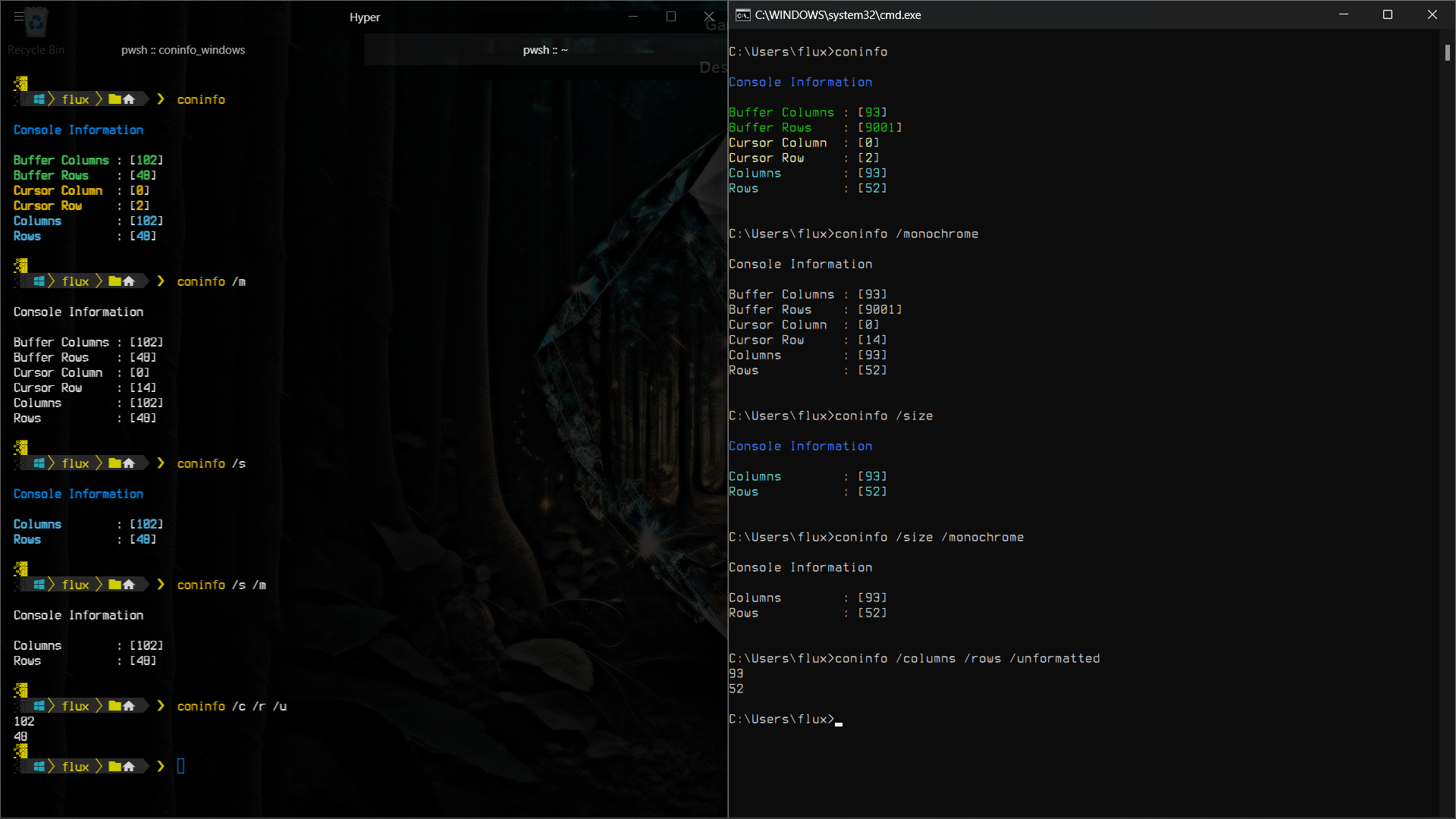This screenshot has width=1456, height=819.
Task: Switch to the 'pwsh :: ~' tab
Action: [544, 50]
